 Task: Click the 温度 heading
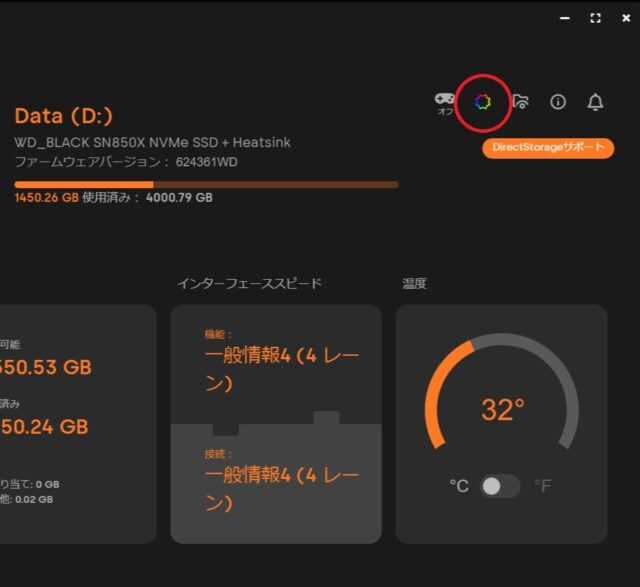pos(414,283)
